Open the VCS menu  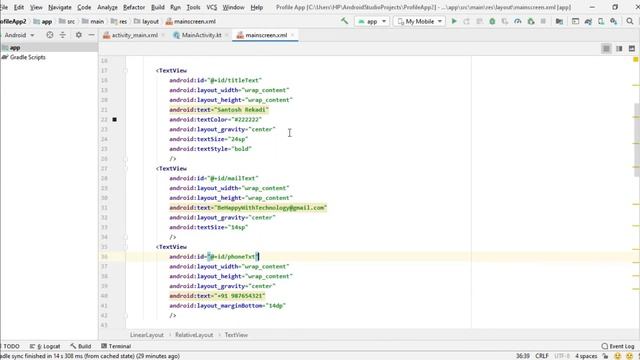tap(211, 7)
